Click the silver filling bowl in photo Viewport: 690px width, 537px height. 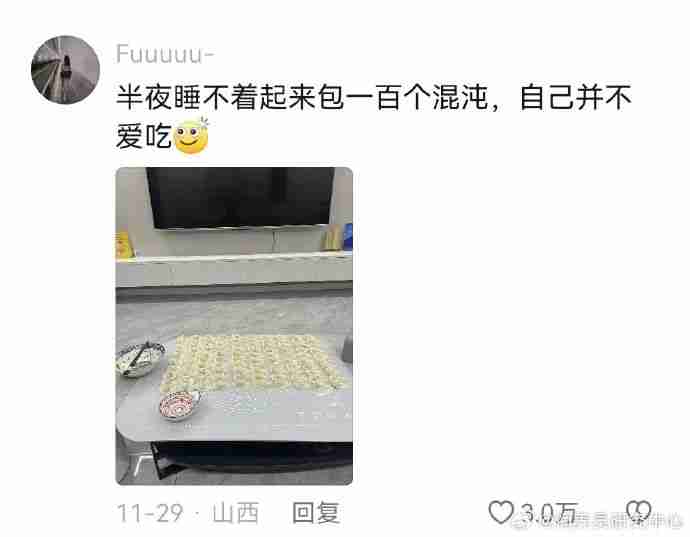[x=140, y=359]
